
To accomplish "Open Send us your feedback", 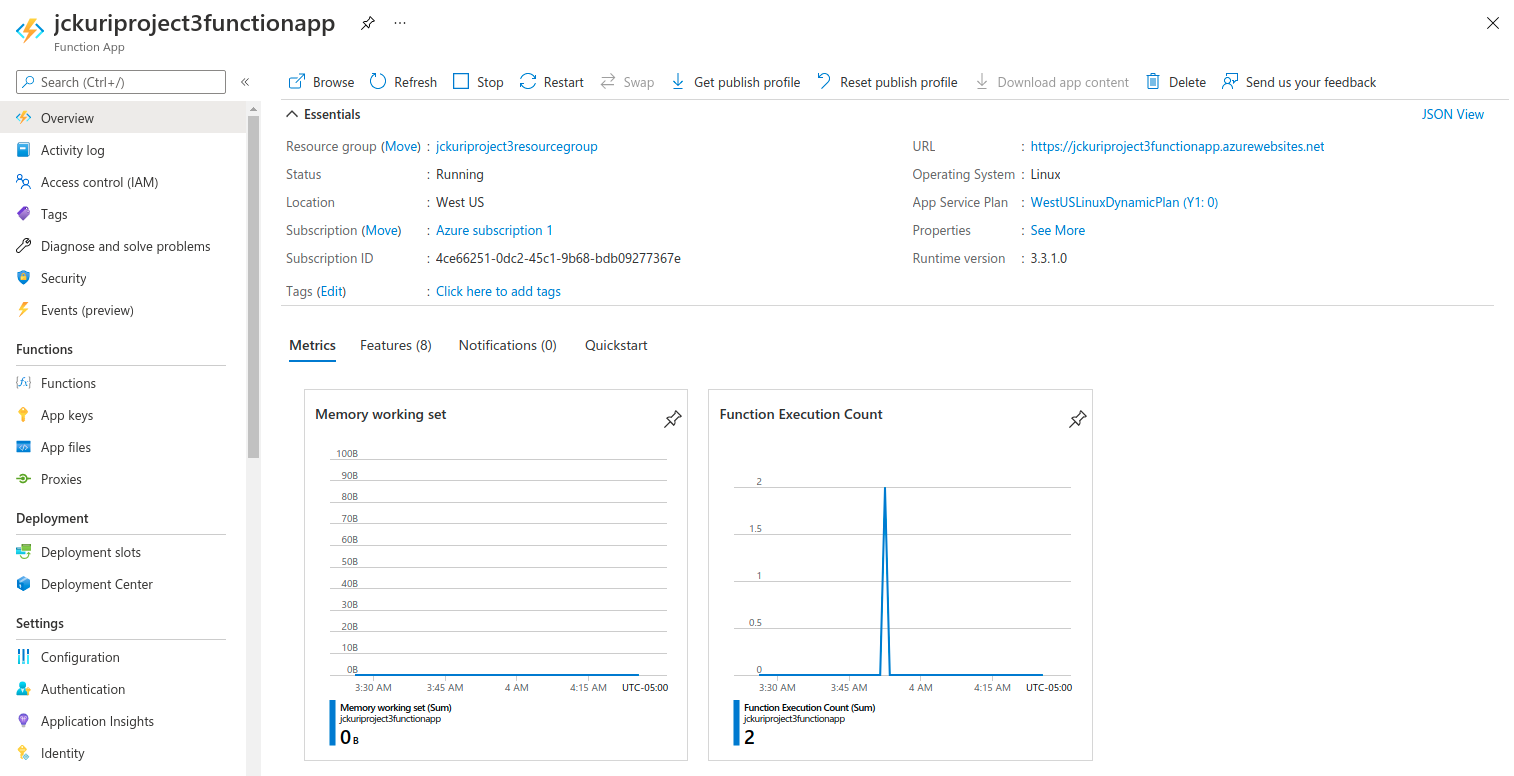I will click(x=1299, y=82).
